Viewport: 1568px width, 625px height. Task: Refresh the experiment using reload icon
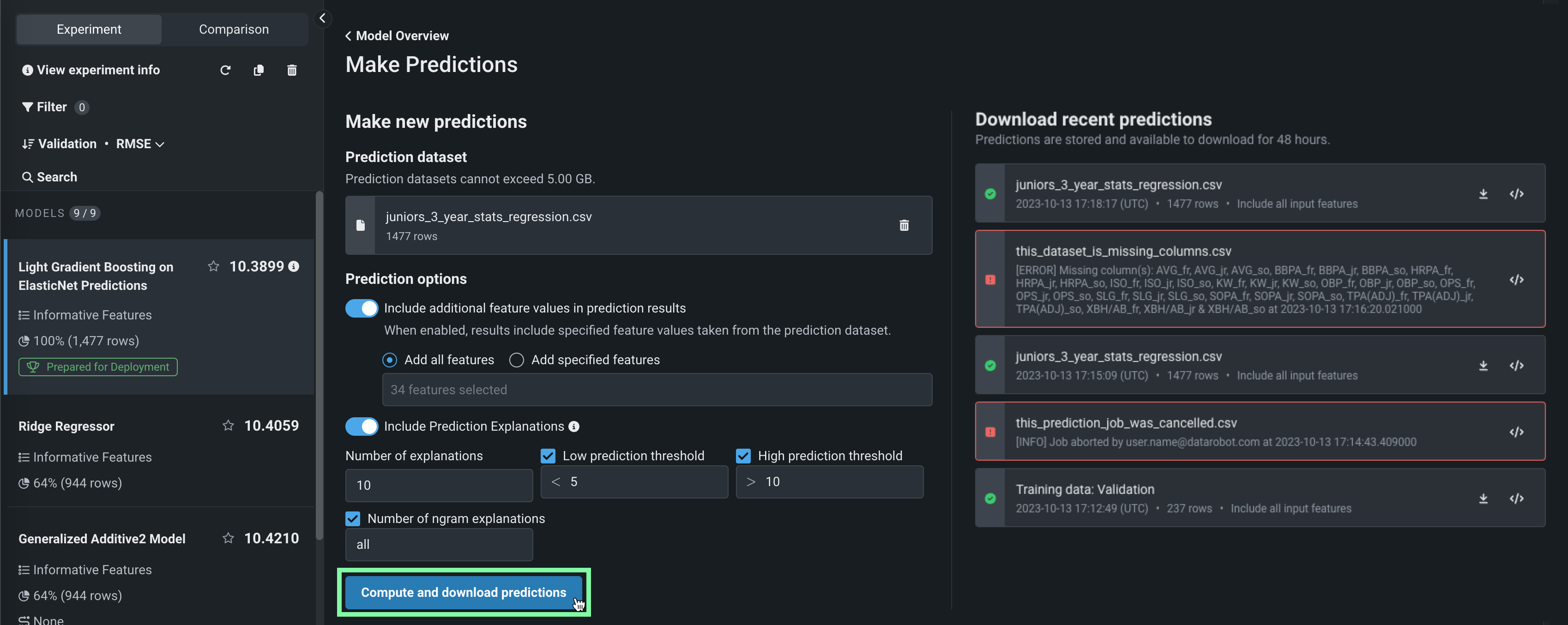225,71
